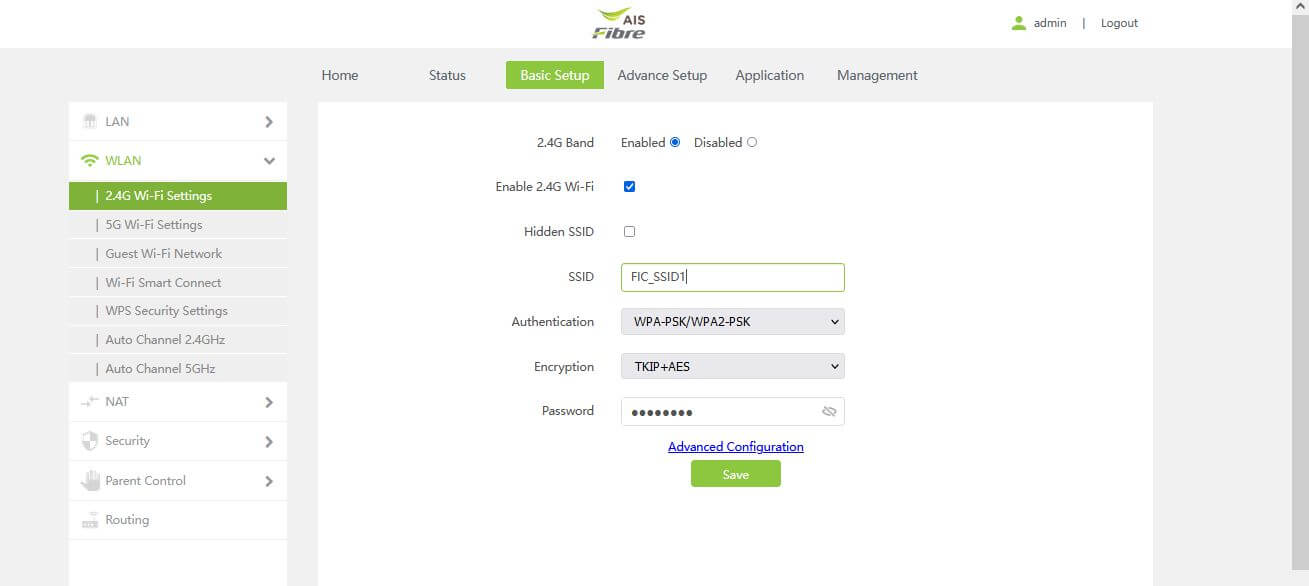This screenshot has height=586, width=1309.
Task: Open the Authentication dropdown
Action: pos(732,322)
